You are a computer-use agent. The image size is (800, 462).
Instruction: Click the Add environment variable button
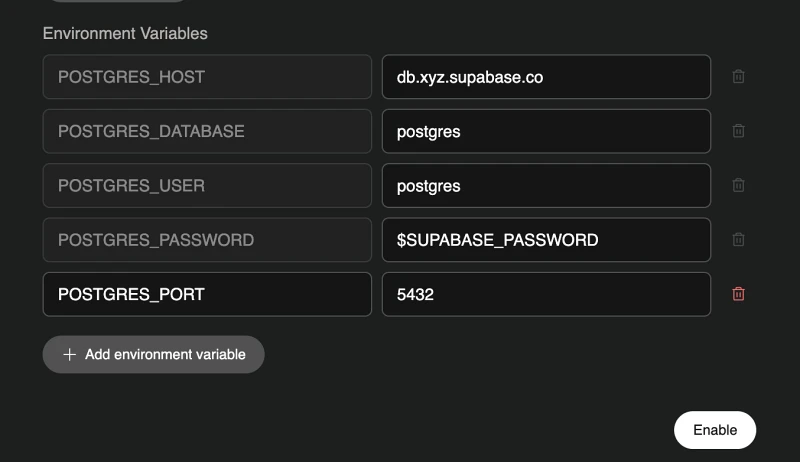point(154,354)
